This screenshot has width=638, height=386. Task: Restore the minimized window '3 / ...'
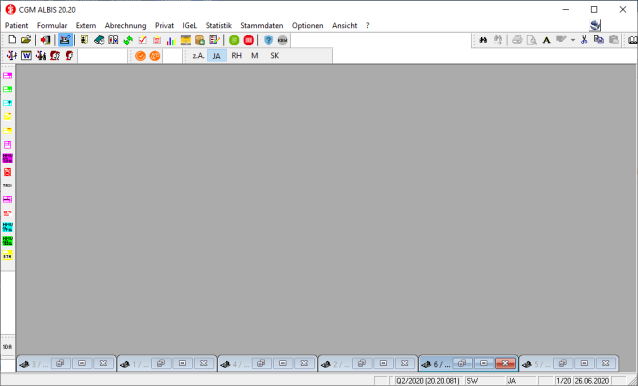(60, 363)
